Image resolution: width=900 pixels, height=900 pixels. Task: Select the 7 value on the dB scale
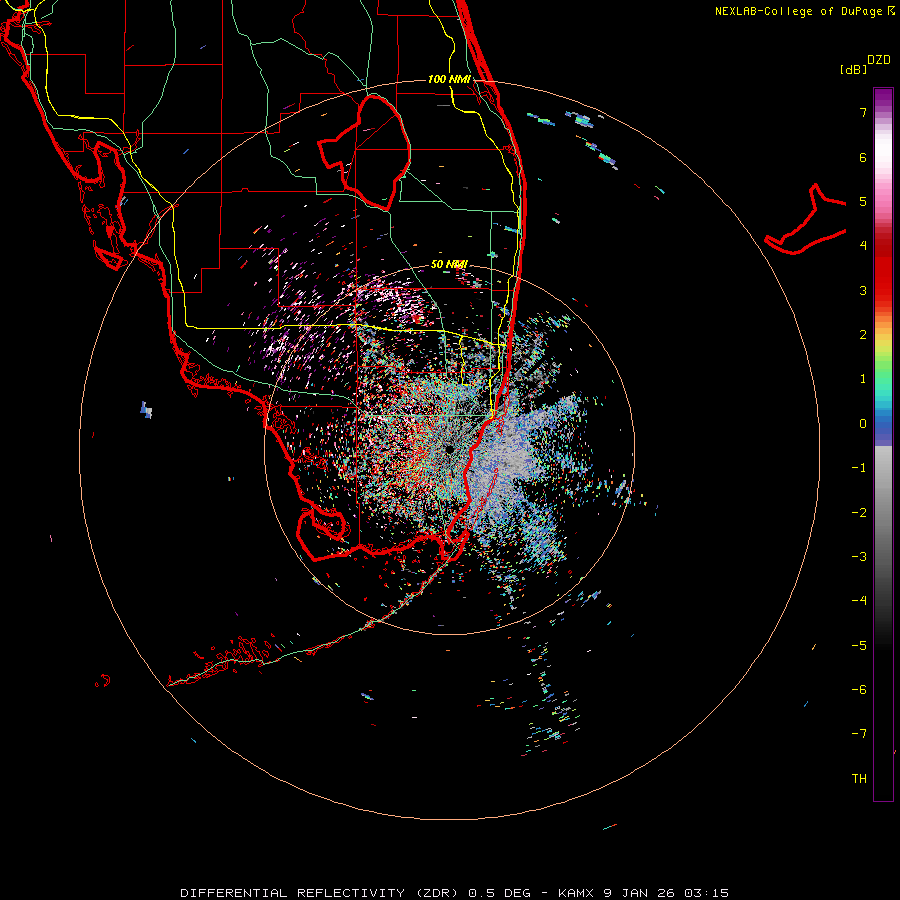(863, 112)
